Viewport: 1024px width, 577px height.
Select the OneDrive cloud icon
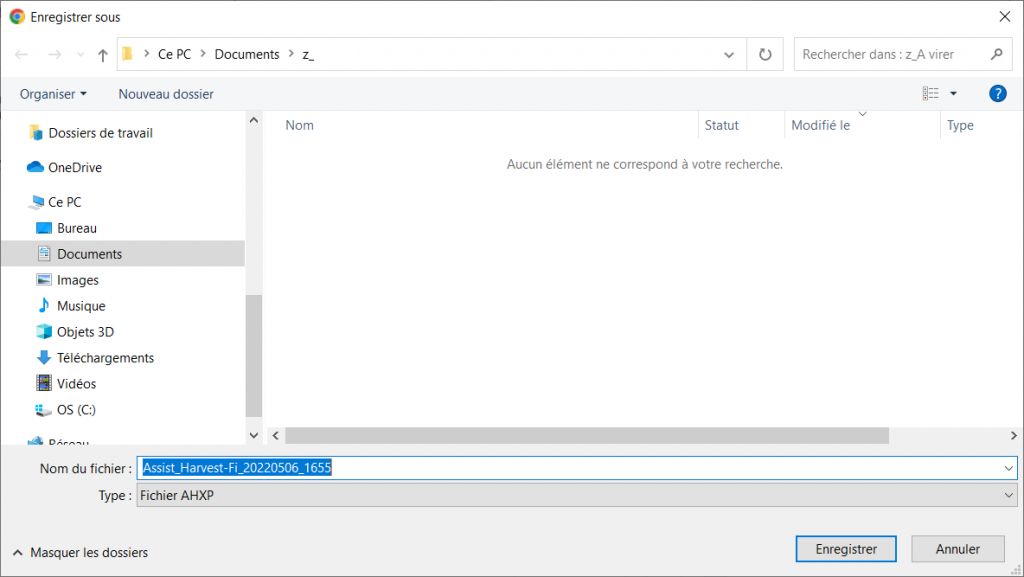[x=36, y=168]
